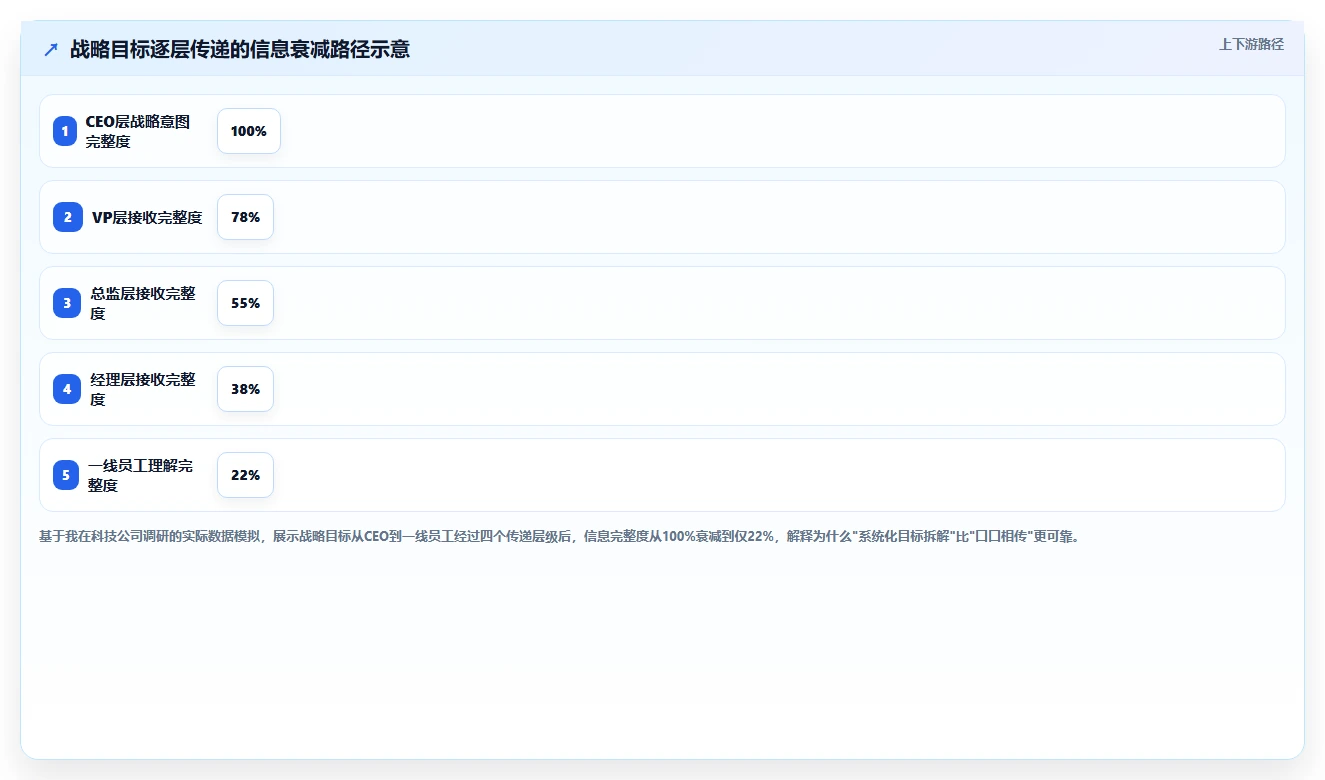Click the CEO层战略意图完整度 label

tap(138, 131)
